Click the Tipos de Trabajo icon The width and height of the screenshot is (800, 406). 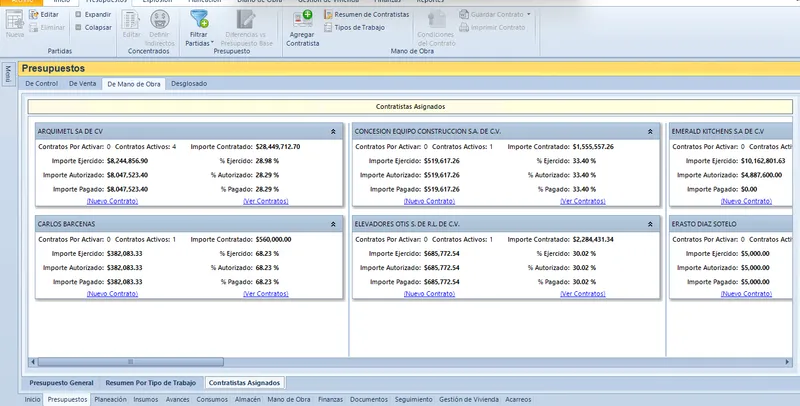click(x=328, y=28)
